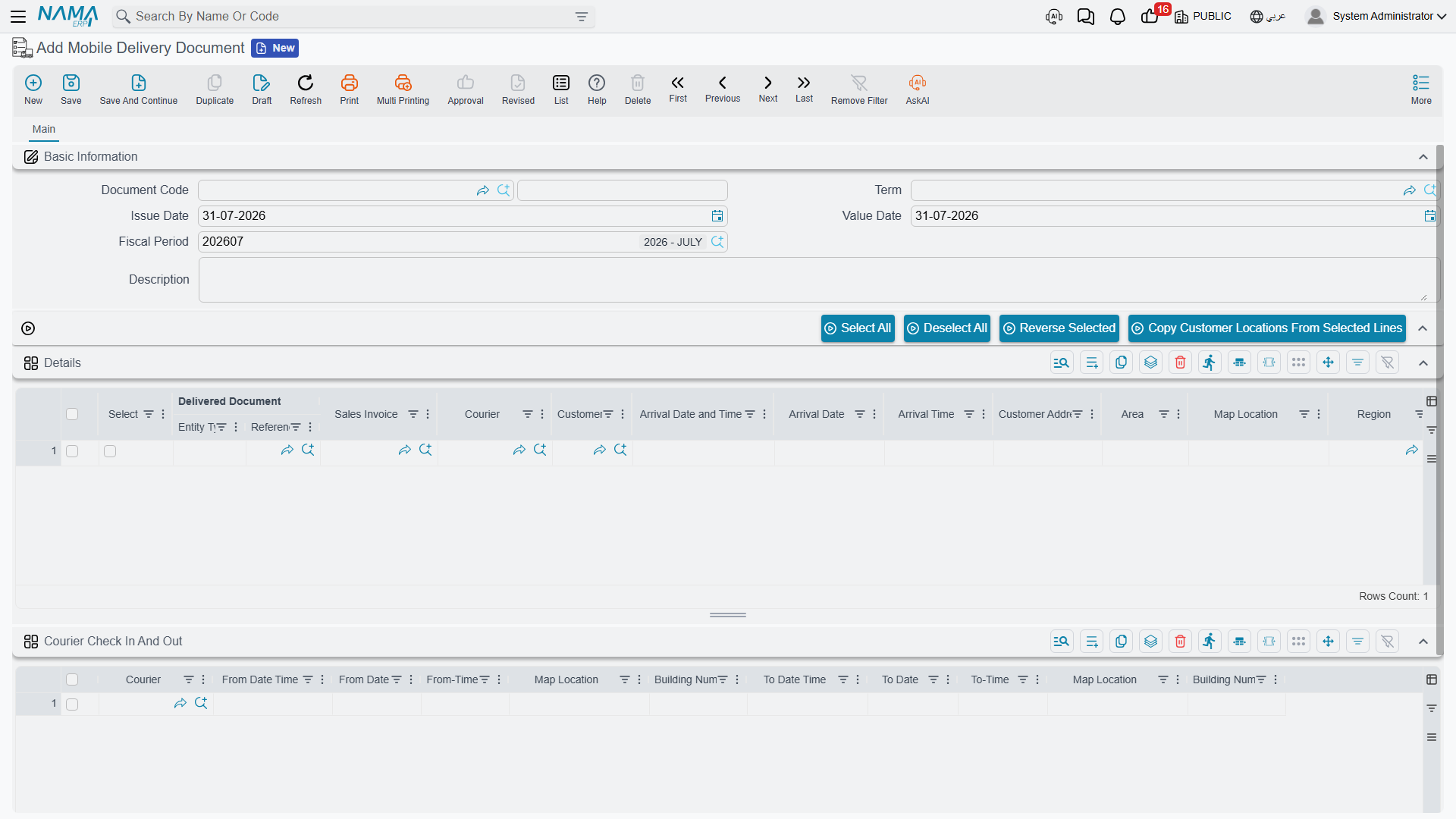Click Save And Continue
1456x819 pixels.
[139, 89]
